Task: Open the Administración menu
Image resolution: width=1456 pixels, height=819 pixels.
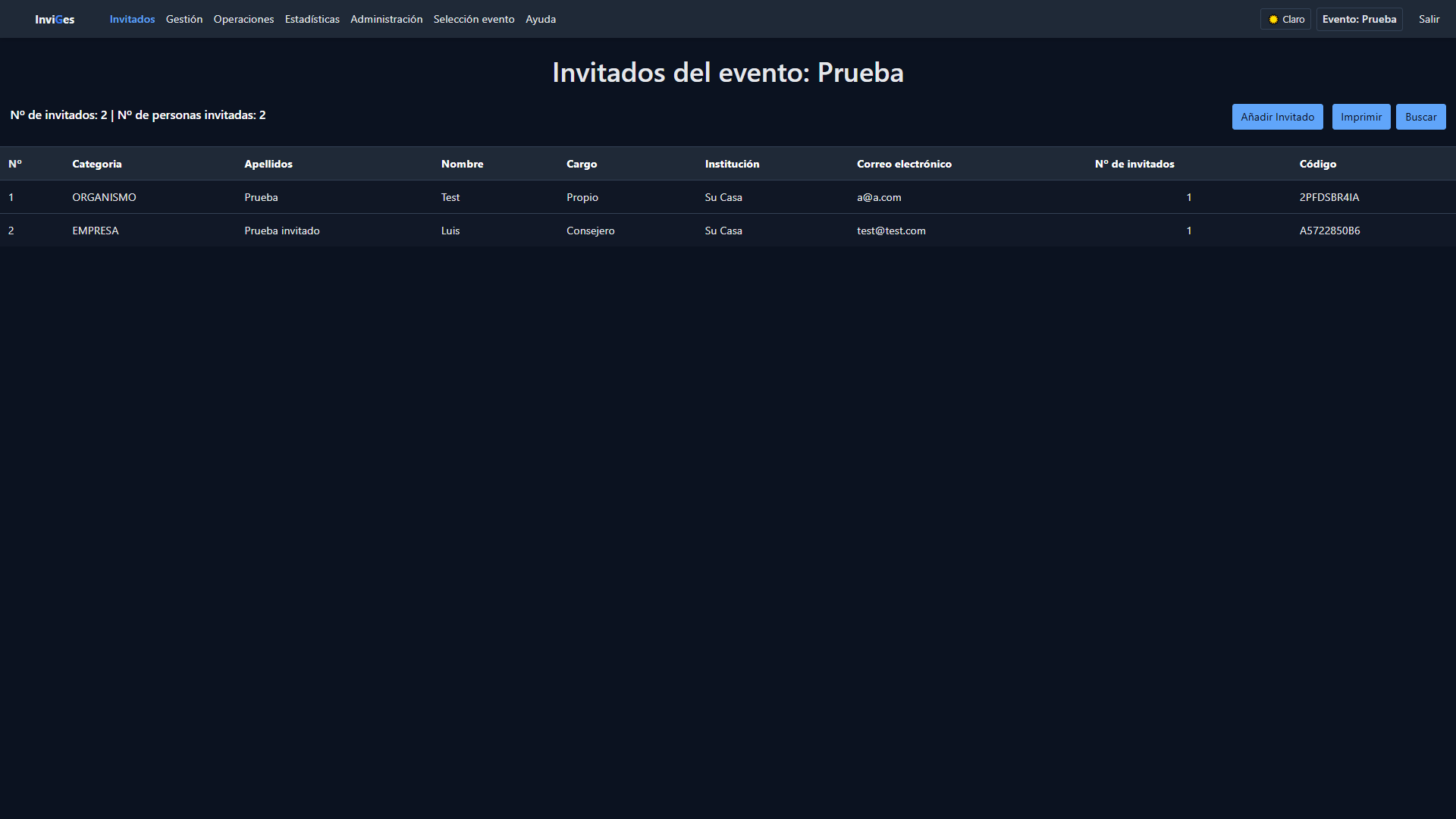Action: 386,19
